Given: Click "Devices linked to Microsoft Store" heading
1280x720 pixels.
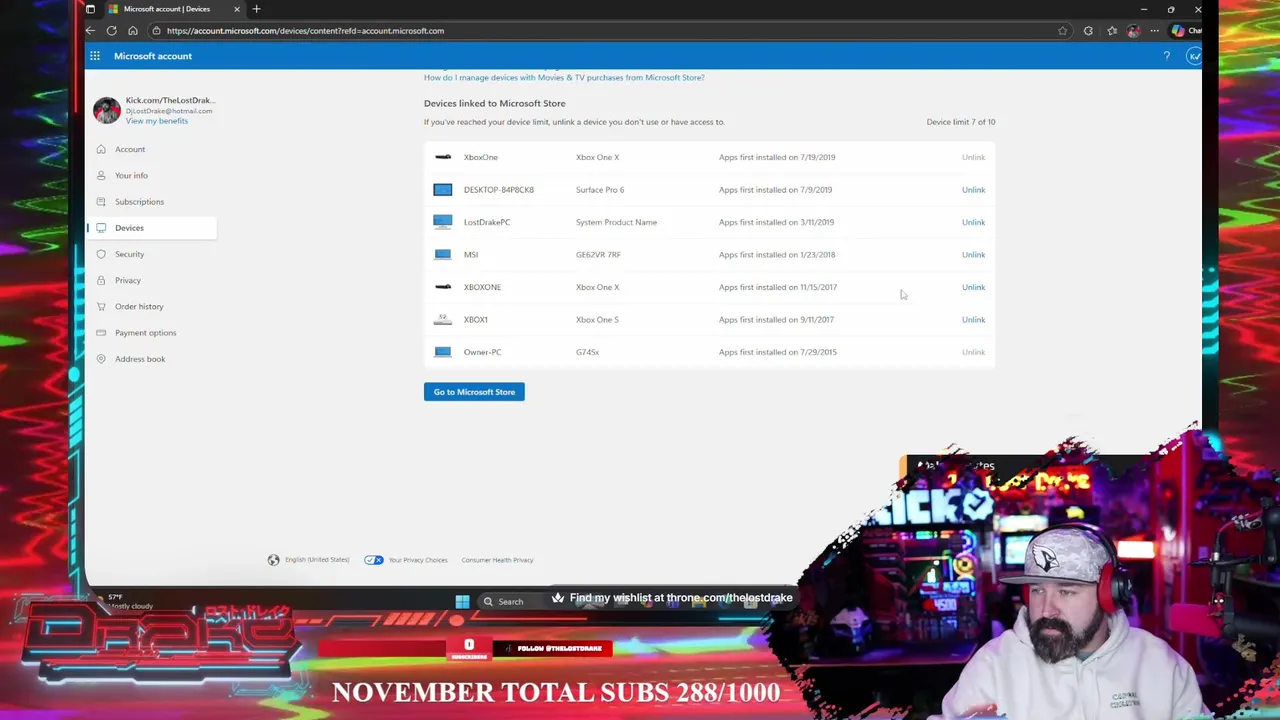Looking at the screenshot, I should pos(494,103).
